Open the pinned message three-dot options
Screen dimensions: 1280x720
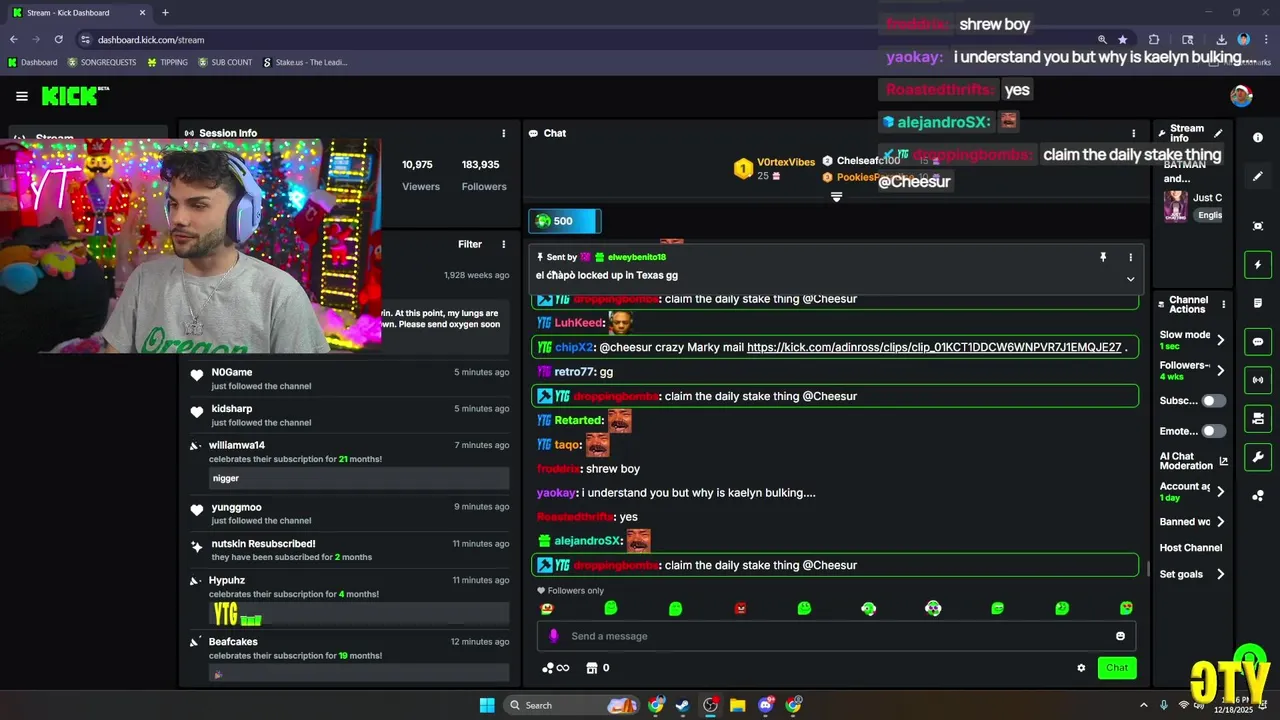coord(1131,257)
